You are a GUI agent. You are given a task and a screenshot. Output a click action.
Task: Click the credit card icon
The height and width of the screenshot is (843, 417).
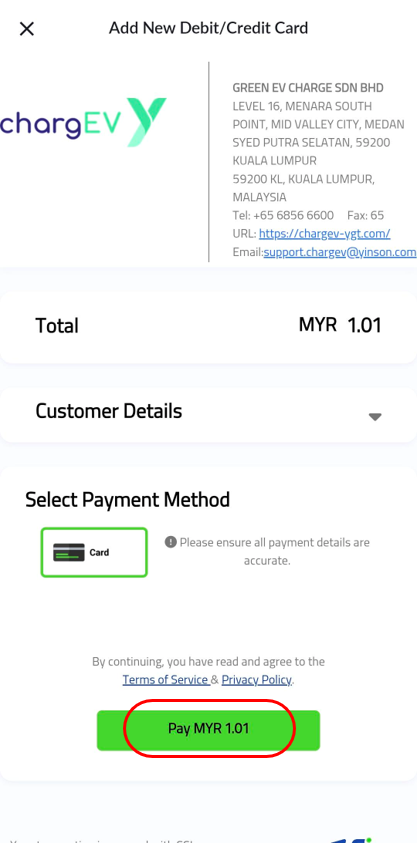tap(69, 553)
